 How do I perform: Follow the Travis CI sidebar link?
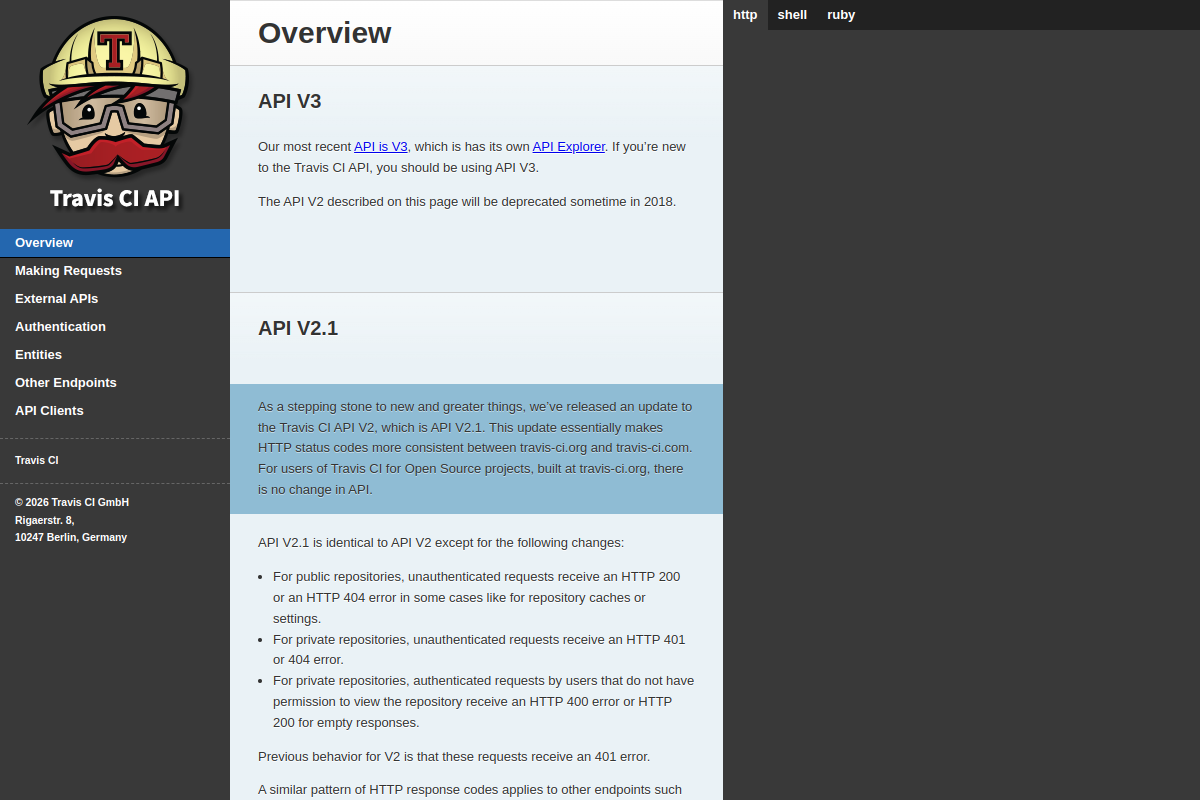(x=37, y=461)
